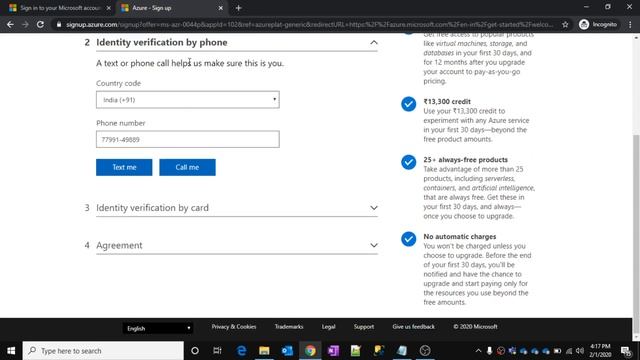
Task: Open Outlook from the taskbar
Action: [287, 351]
